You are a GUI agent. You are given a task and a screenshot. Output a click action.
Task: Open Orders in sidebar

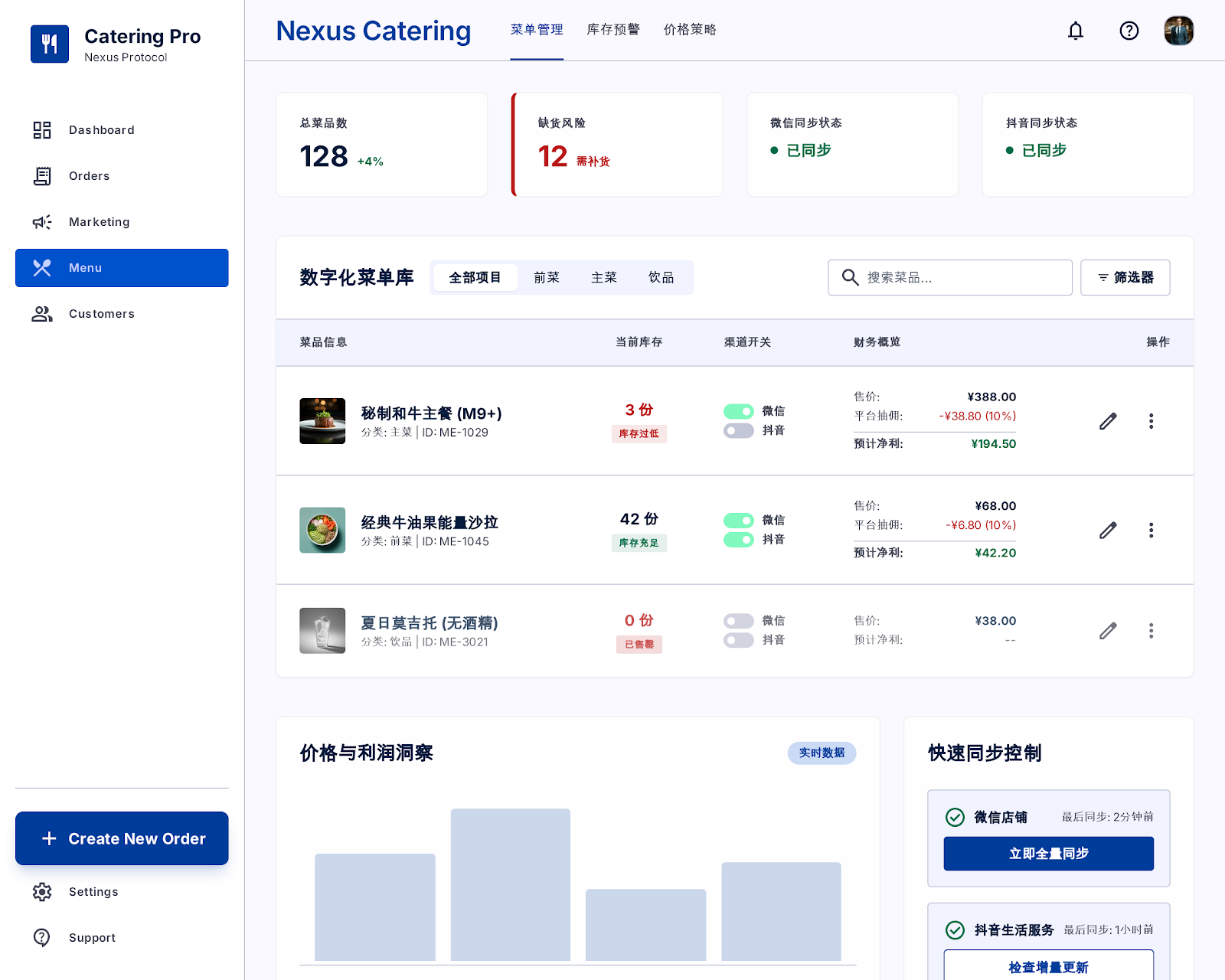pyautogui.click(x=122, y=176)
